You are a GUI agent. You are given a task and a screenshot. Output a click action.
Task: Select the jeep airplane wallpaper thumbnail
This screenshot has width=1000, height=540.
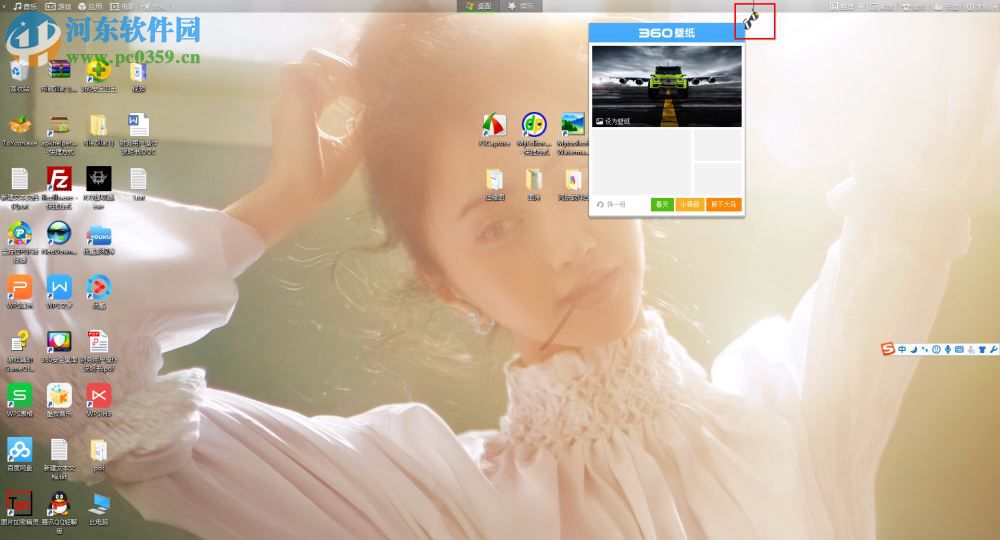[667, 85]
